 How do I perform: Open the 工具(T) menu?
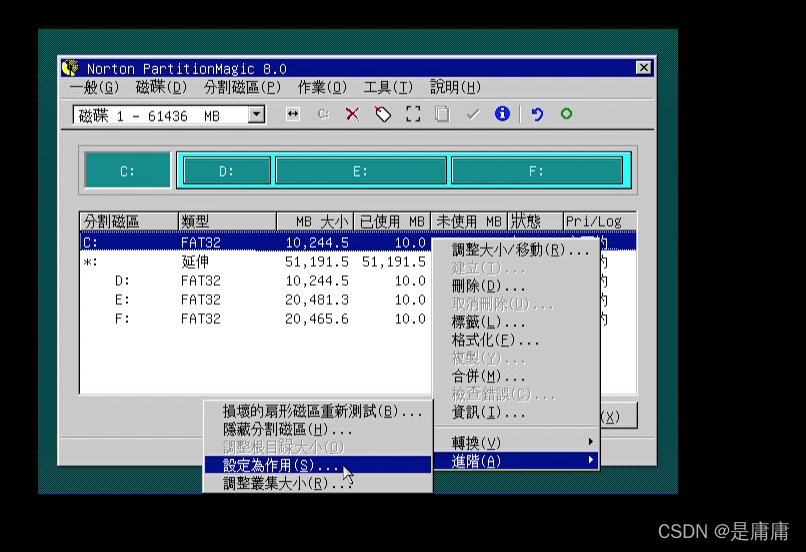(x=388, y=87)
